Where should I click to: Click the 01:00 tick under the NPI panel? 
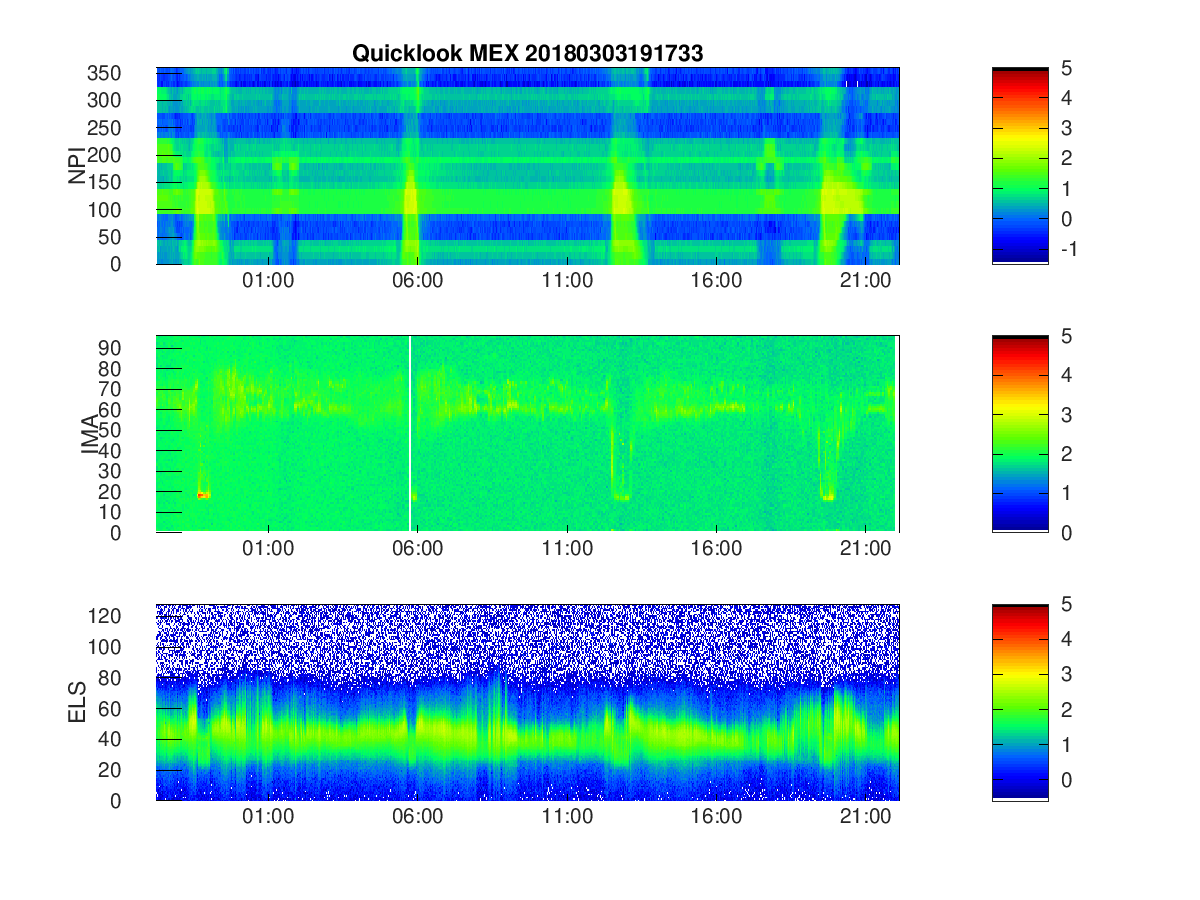[268, 281]
